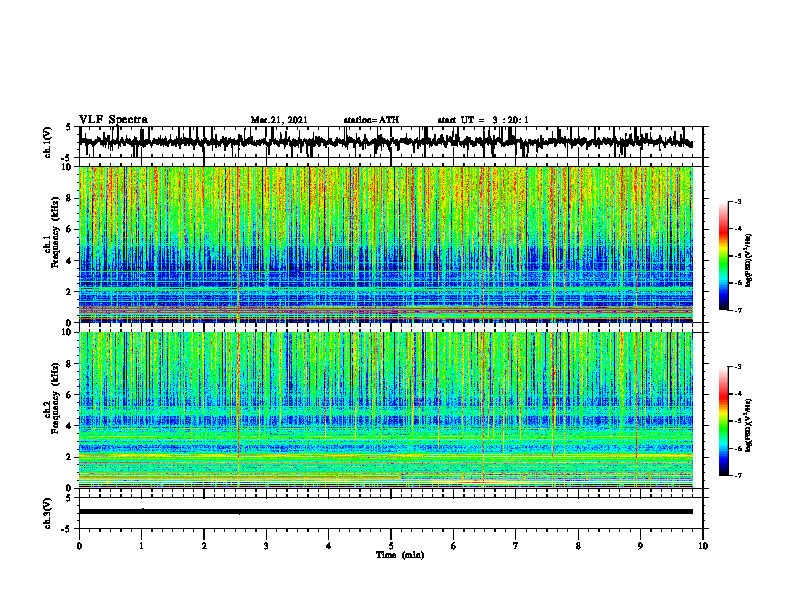Viewport: 792px width, 612px height.
Task: Click time axis tick label "7"
Action: coord(516,546)
